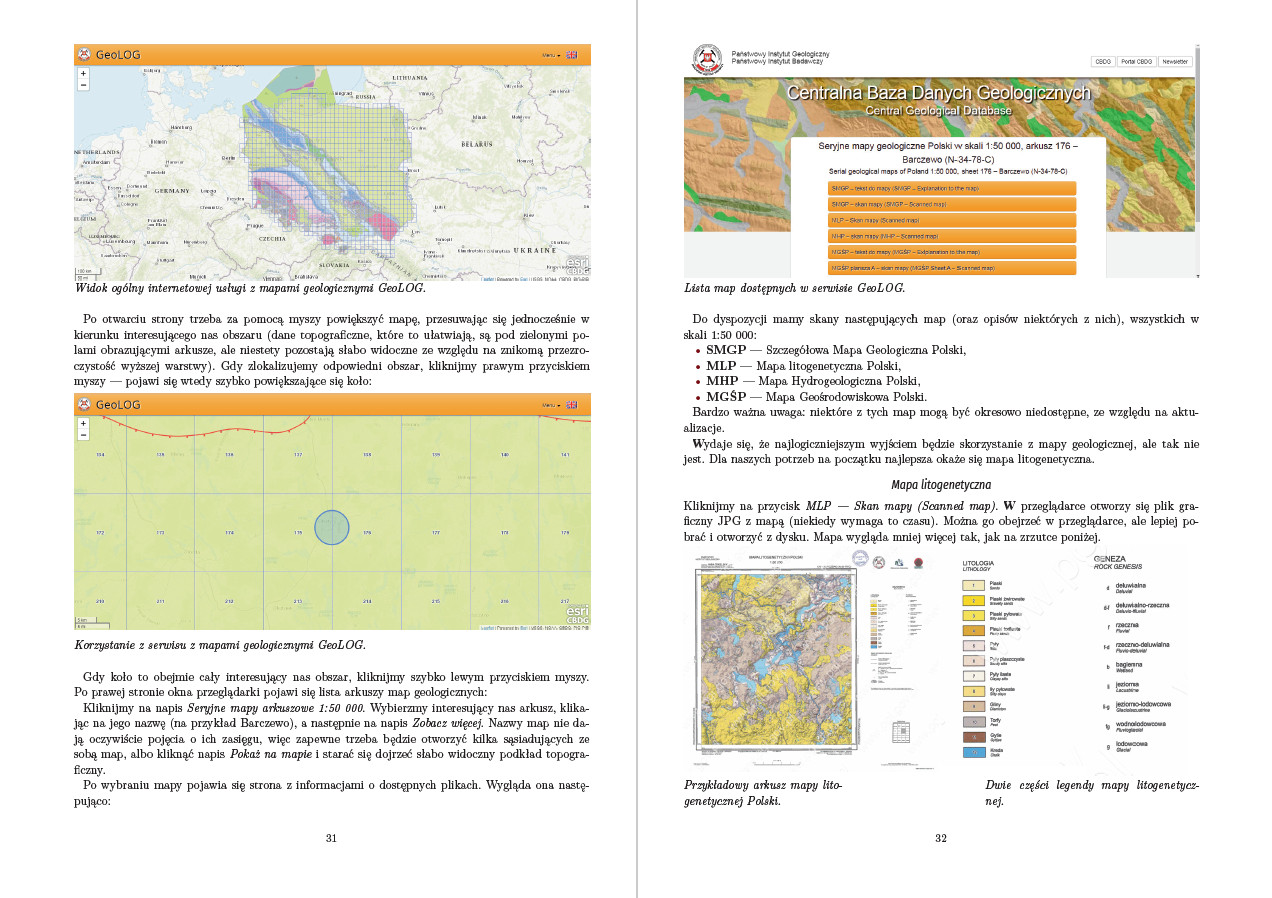Click the blue Kreda lithology legend swatch

click(973, 752)
